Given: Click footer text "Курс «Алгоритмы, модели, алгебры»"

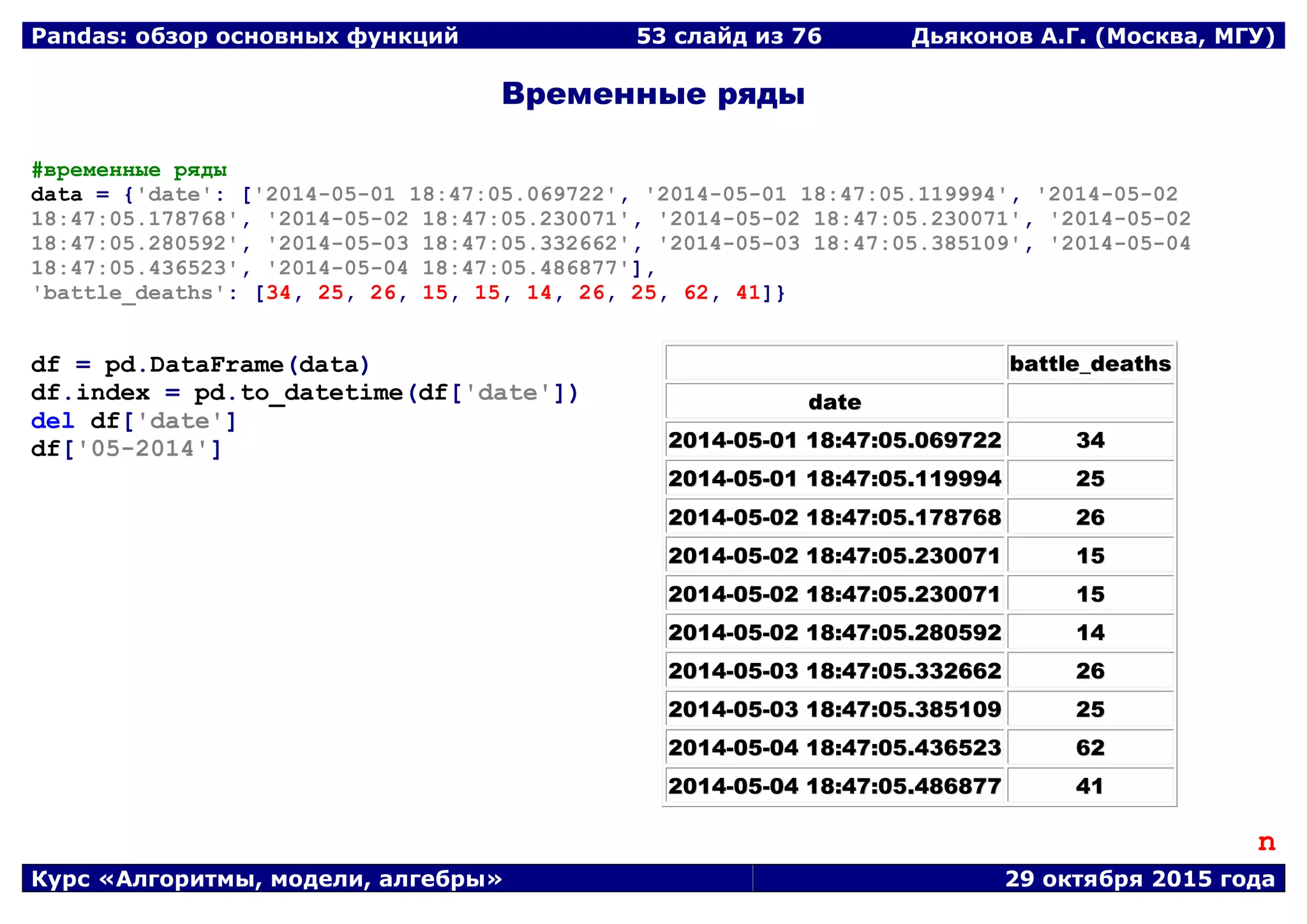Looking at the screenshot, I should point(267,879).
